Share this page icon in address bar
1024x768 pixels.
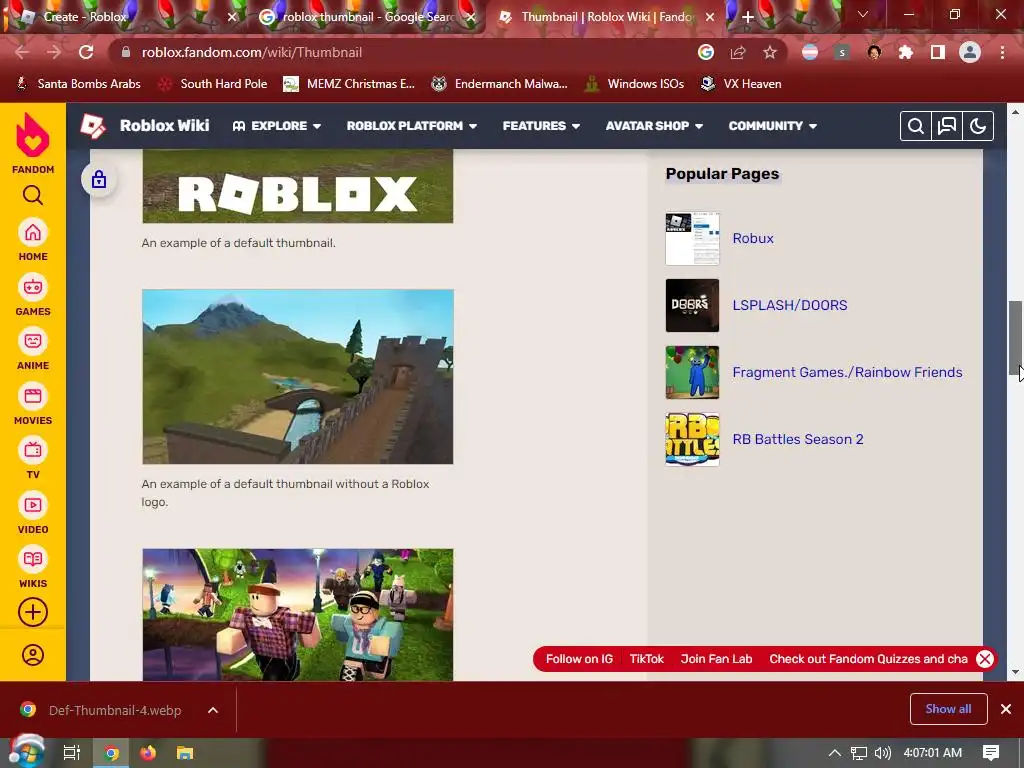tap(738, 52)
